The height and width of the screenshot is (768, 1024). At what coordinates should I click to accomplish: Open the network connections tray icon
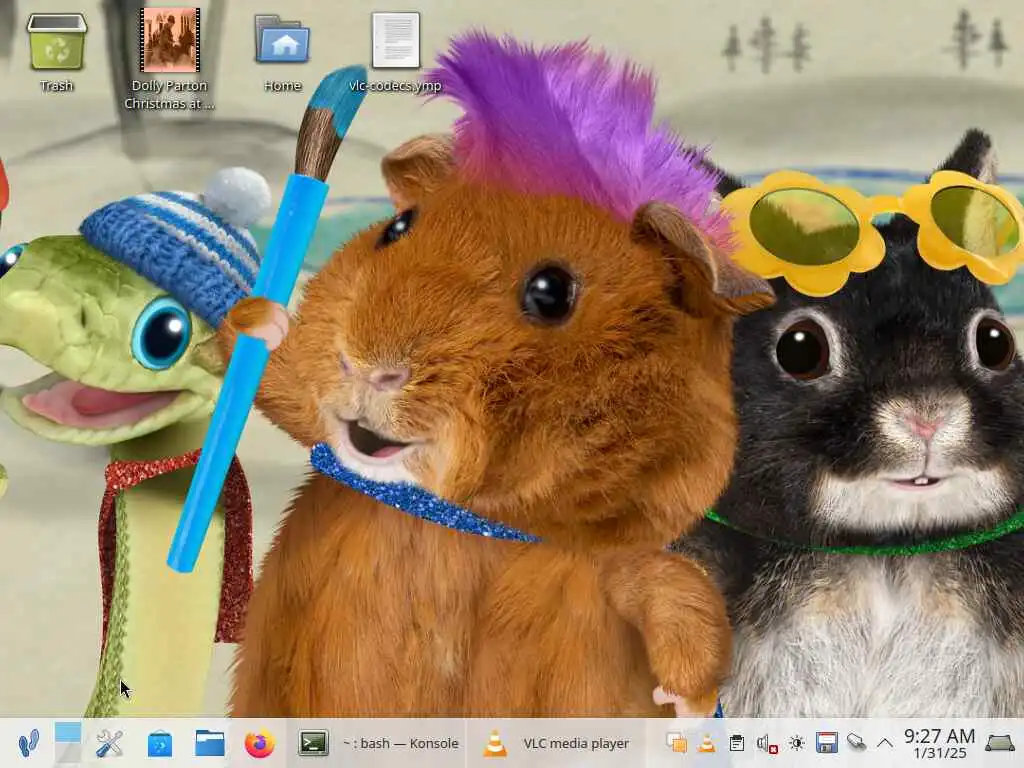(x=856, y=743)
